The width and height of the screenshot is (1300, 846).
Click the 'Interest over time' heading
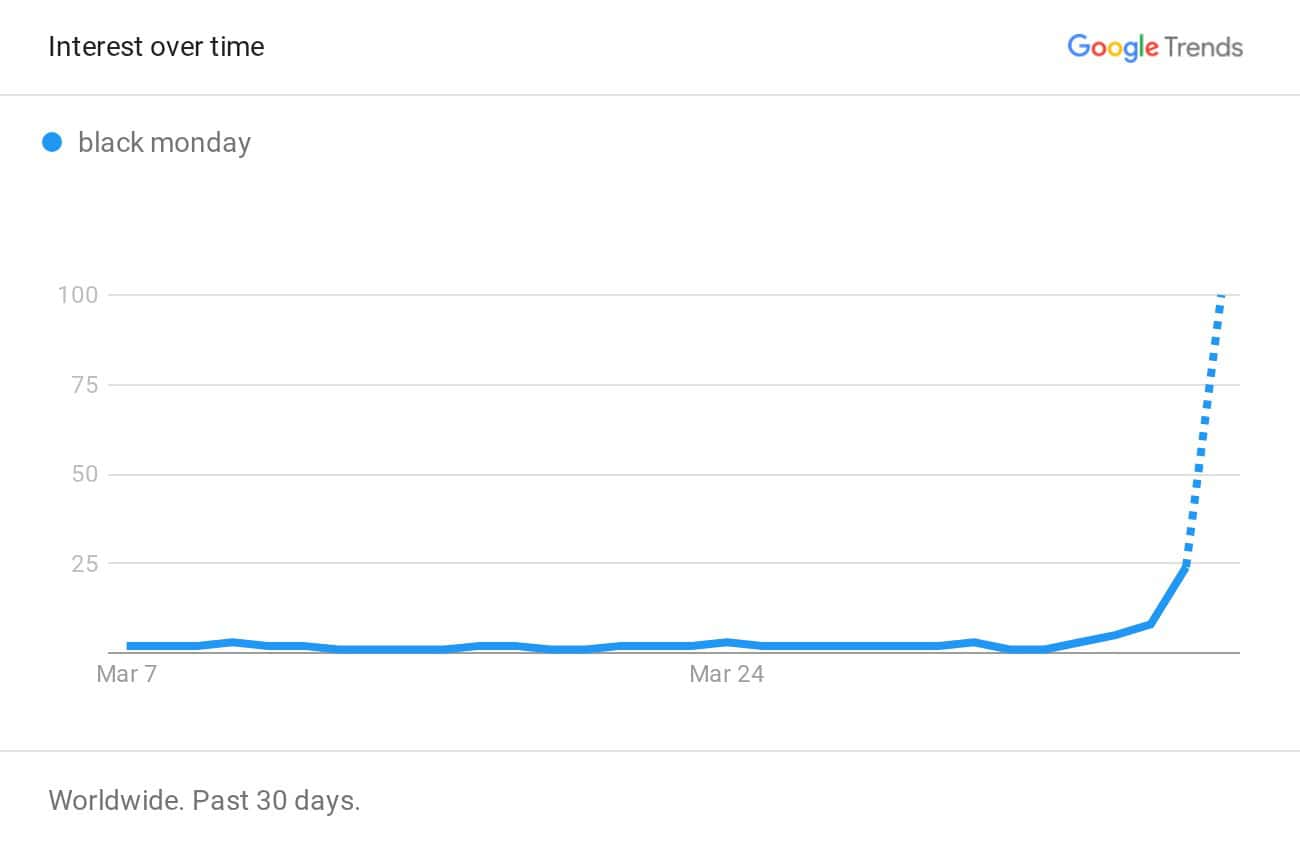156,46
